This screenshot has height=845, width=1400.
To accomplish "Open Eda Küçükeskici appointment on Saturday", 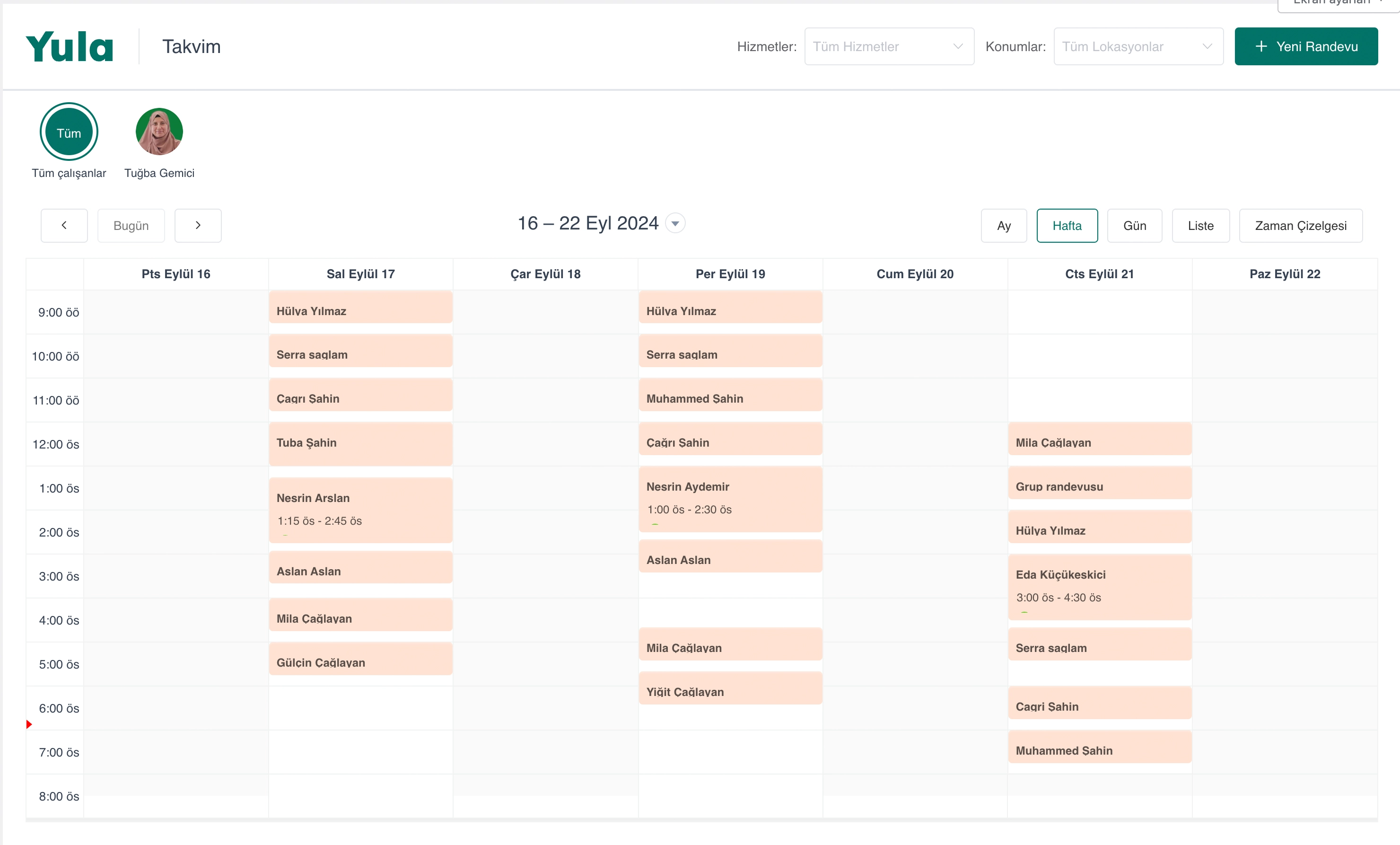I will pos(1100,587).
